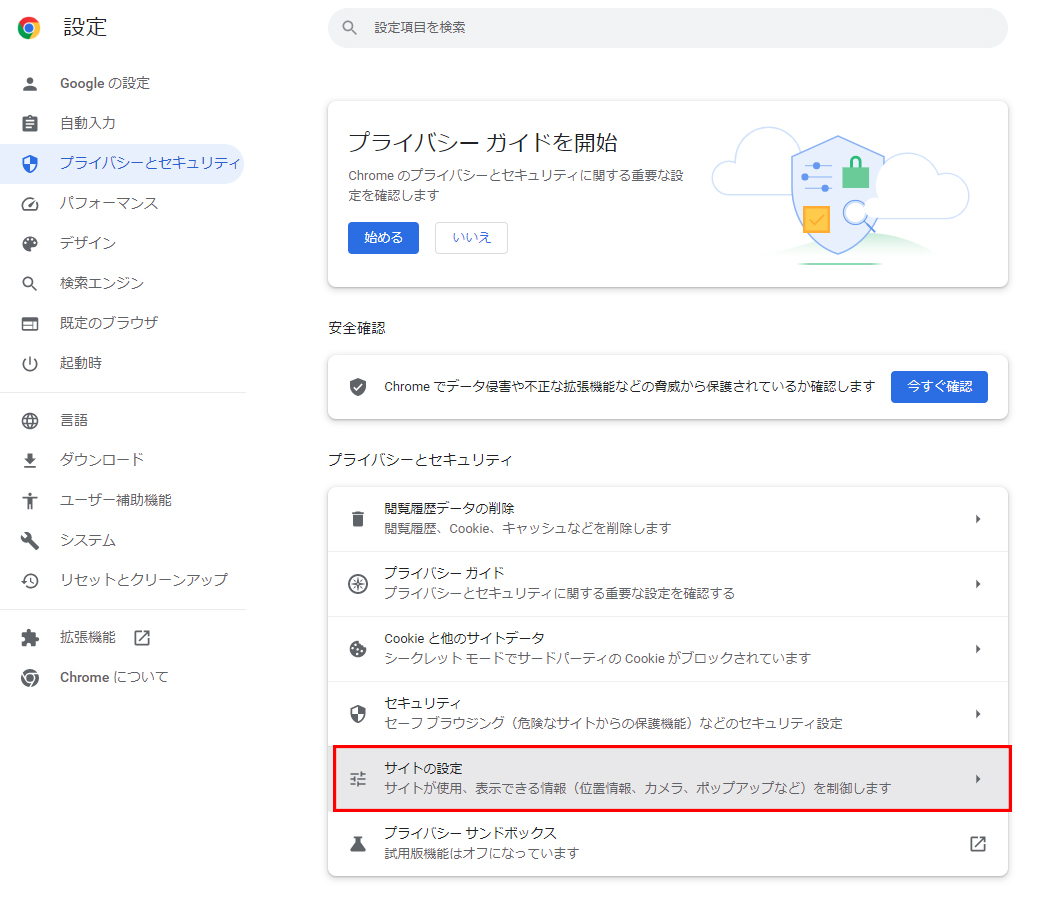Click the magnifier icon for 検索エンジン
This screenshot has width=1050, height=900.
tap(29, 283)
